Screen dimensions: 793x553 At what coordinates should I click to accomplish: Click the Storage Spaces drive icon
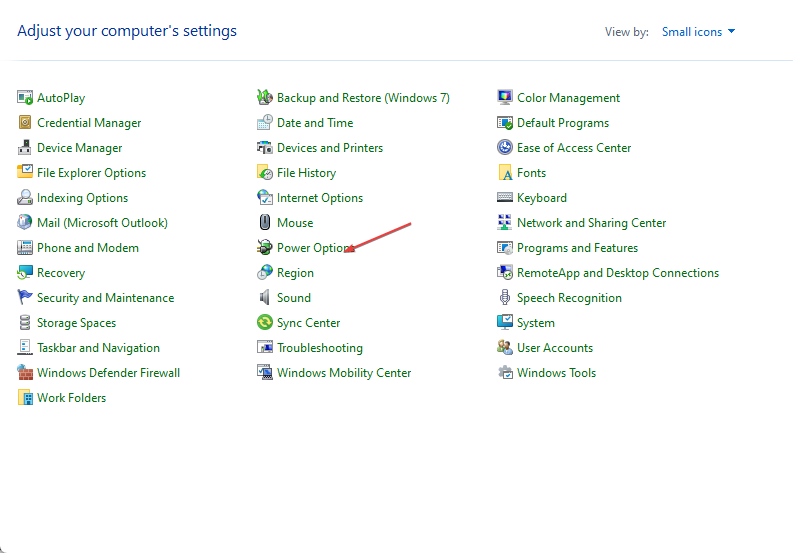(25, 322)
